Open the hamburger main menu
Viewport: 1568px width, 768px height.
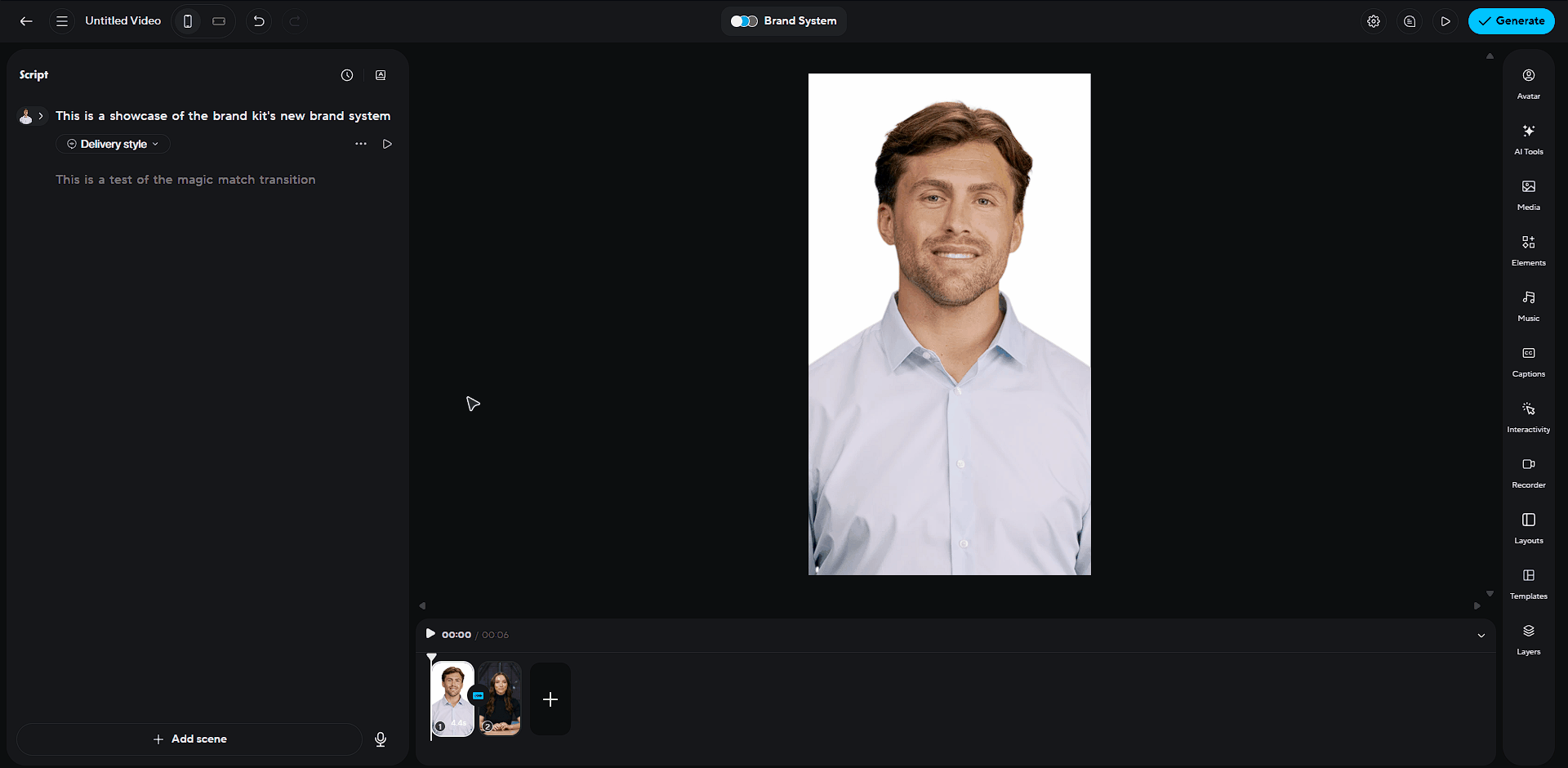click(x=62, y=21)
